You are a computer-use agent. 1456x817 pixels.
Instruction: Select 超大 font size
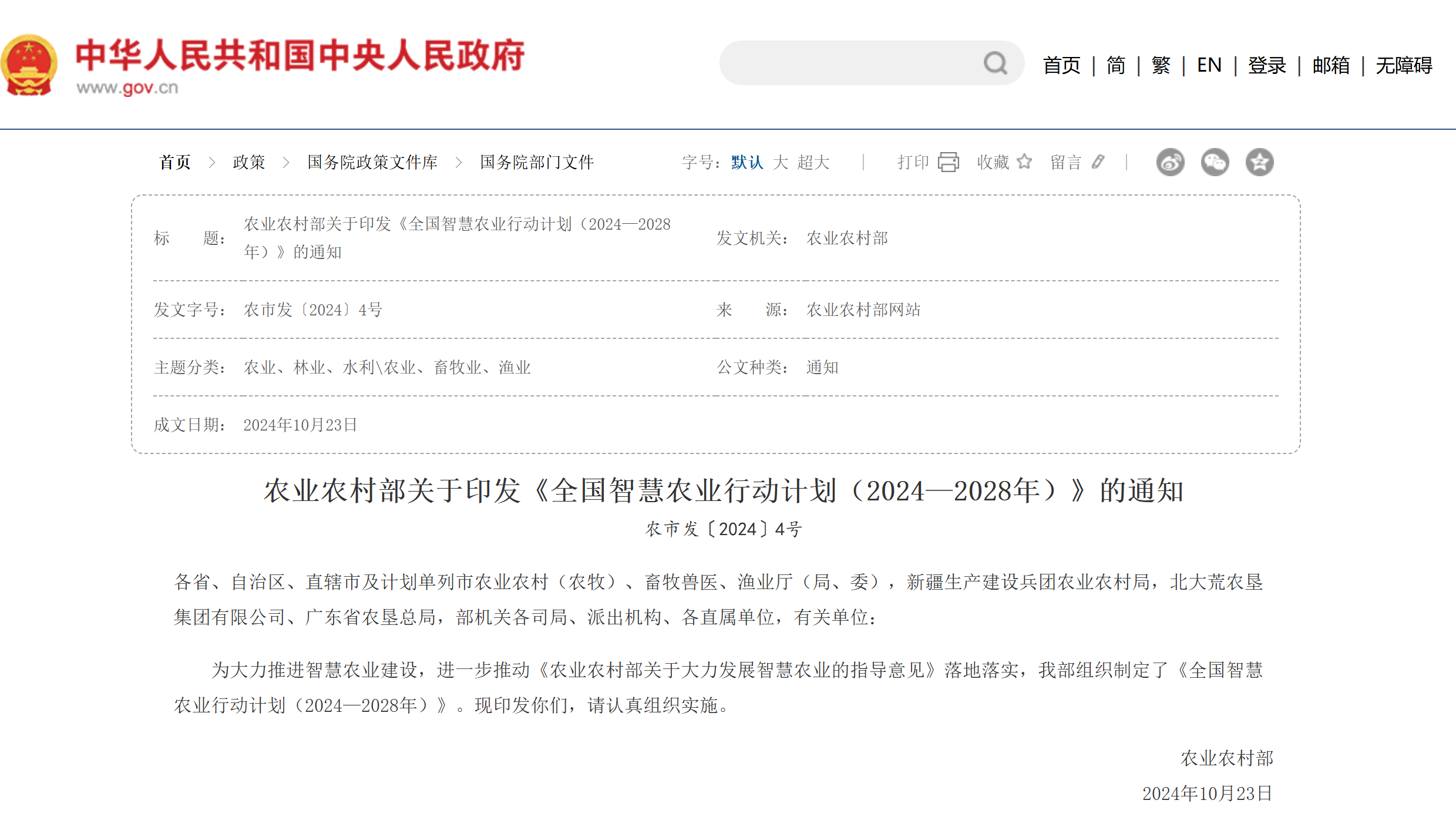coord(813,162)
